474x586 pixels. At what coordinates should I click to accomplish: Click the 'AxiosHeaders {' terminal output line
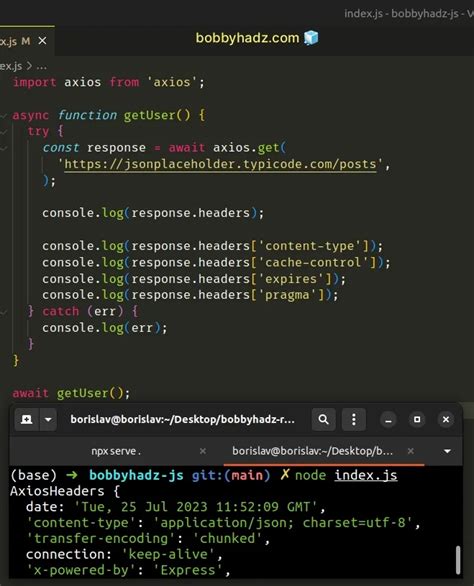coord(65,491)
